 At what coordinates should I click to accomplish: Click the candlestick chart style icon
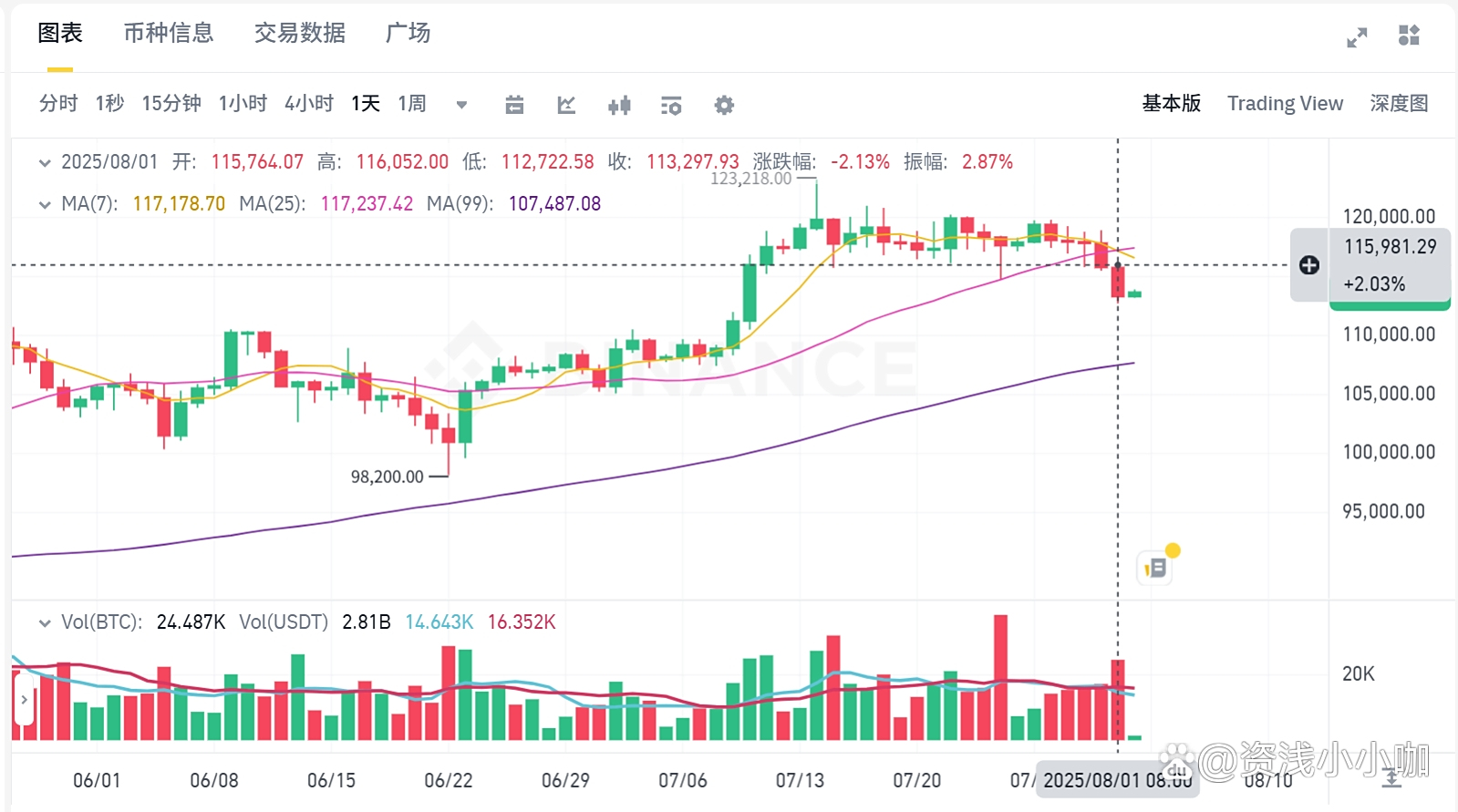click(619, 105)
